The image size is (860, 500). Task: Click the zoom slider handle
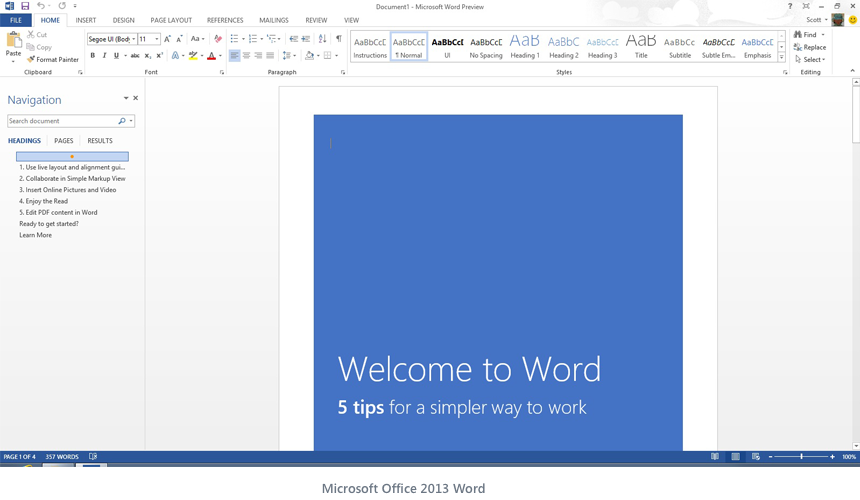pyautogui.click(x=801, y=456)
